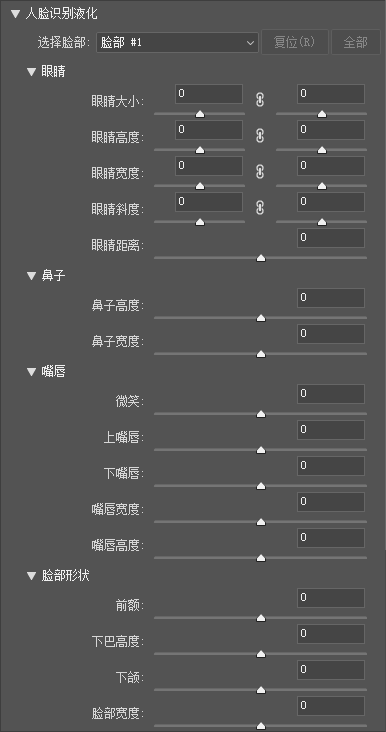Toggle link icon for 眼睛大小
This screenshot has height=732, width=386.
pyautogui.click(x=260, y=100)
